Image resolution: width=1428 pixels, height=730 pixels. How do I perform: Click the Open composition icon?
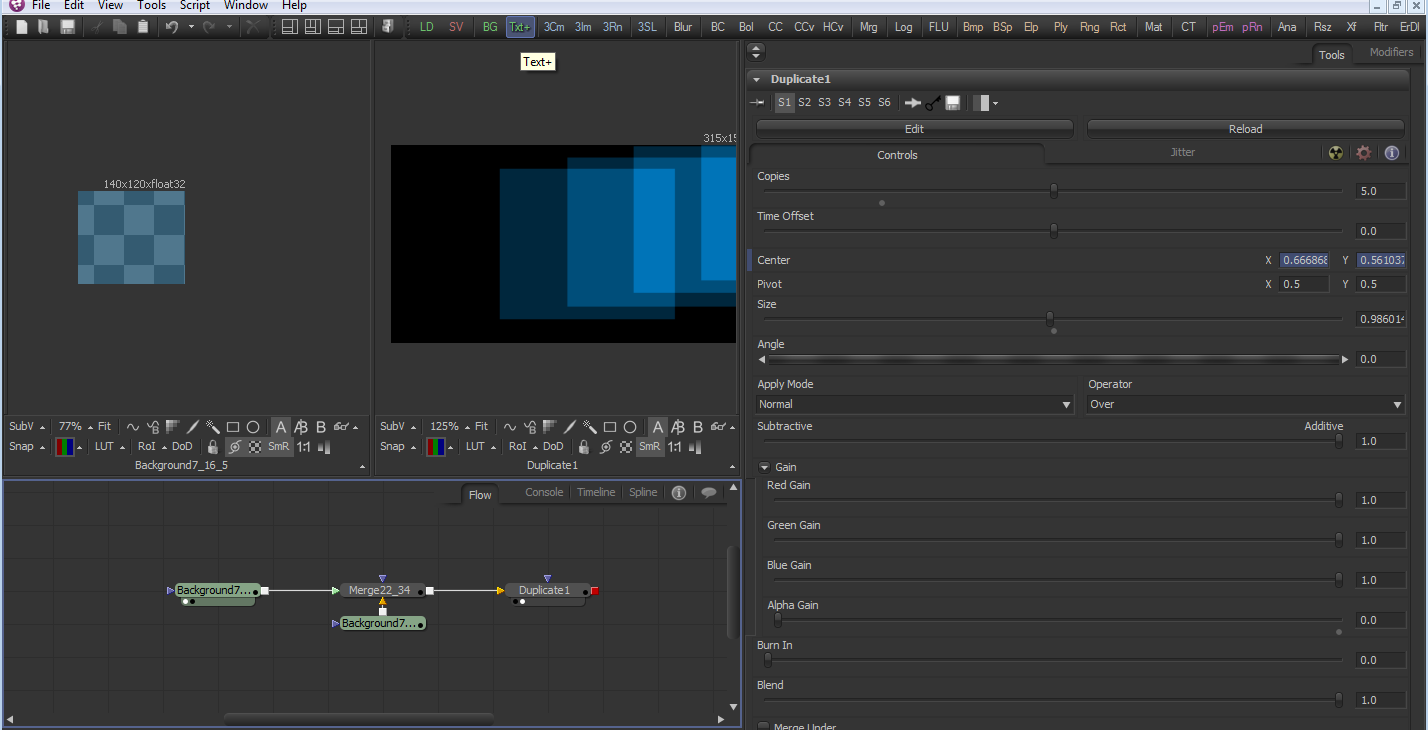pyautogui.click(x=43, y=27)
